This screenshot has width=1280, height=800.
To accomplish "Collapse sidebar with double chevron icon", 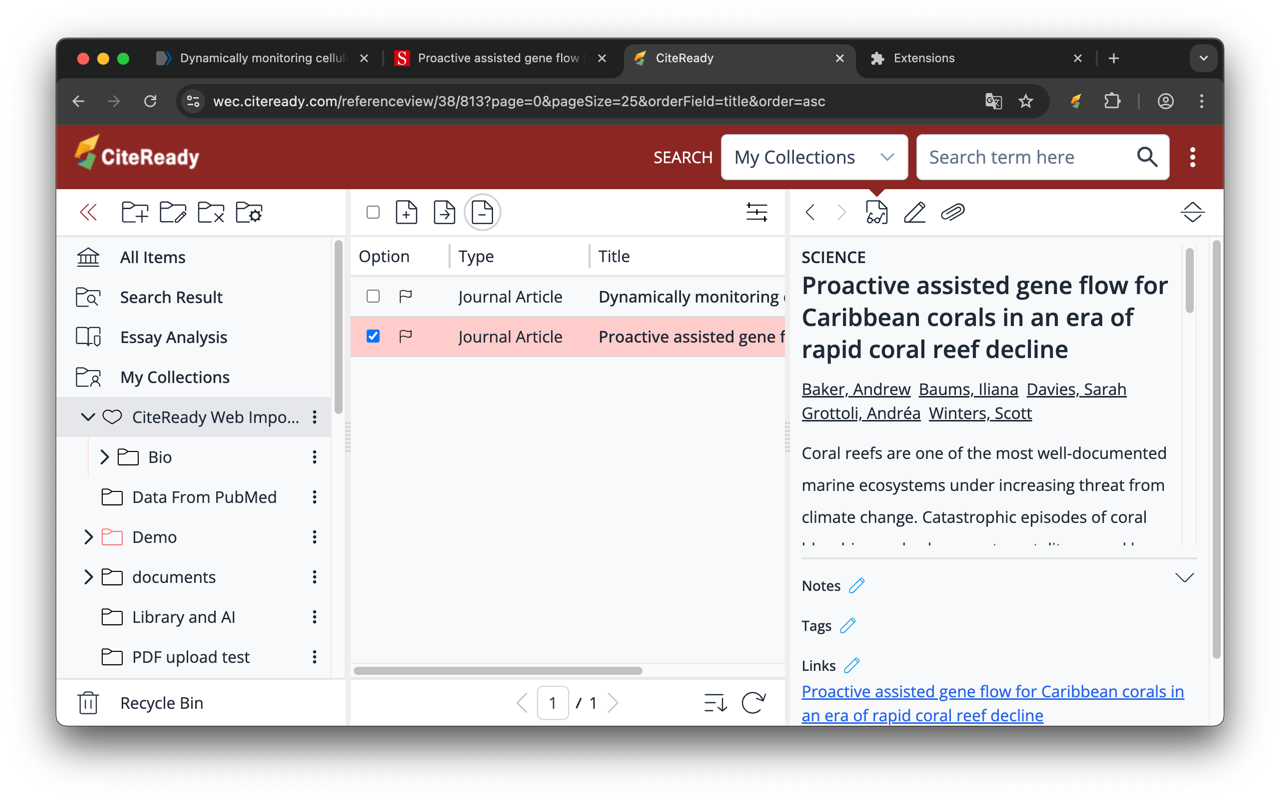I will tap(89, 212).
